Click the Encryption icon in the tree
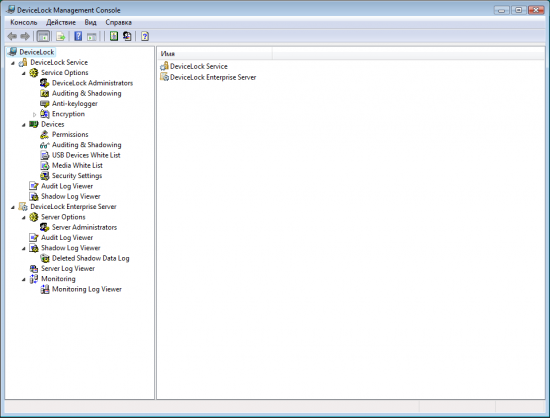This screenshot has width=550, height=418. point(45,114)
